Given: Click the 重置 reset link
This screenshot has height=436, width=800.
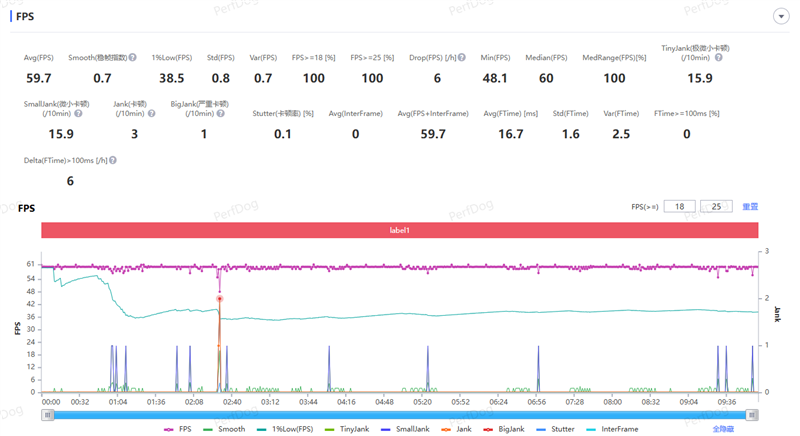Looking at the screenshot, I should (750, 206).
